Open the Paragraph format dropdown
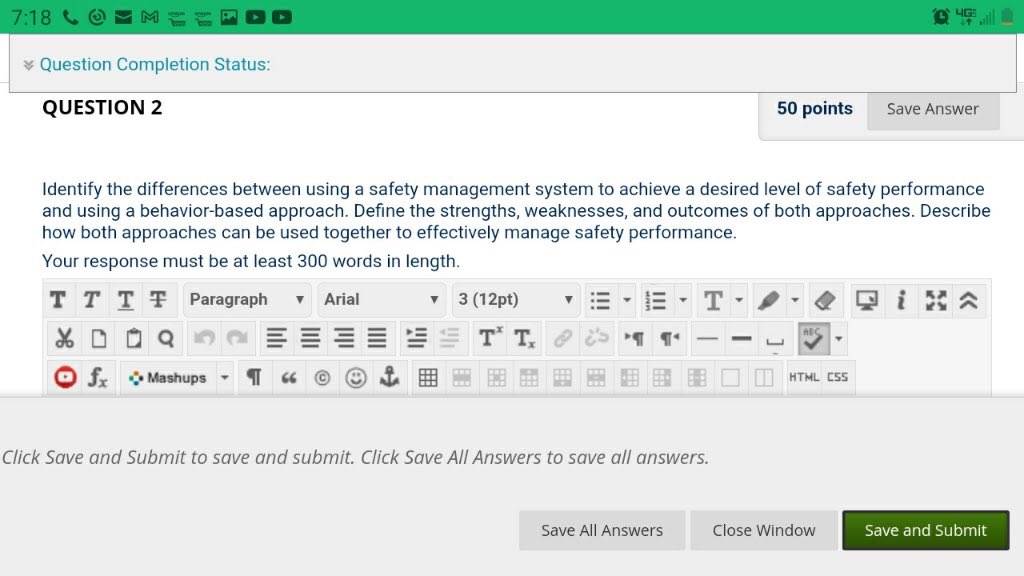Image resolution: width=1024 pixels, height=576 pixels. coord(247,300)
